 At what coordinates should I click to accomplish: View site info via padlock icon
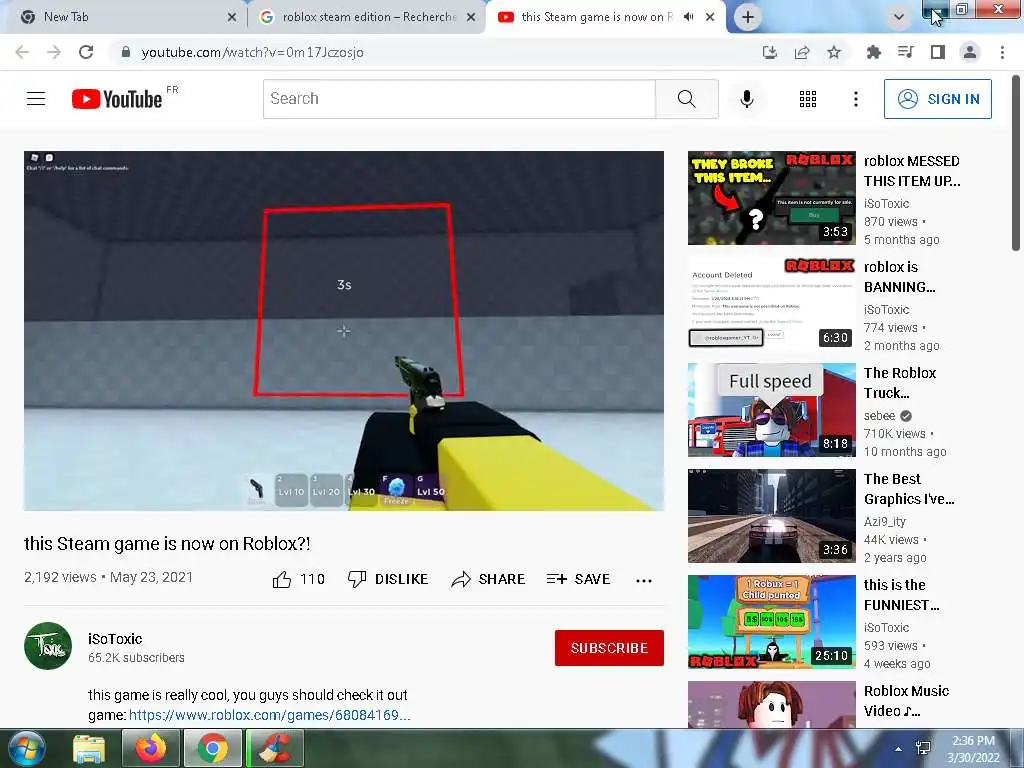(126, 52)
